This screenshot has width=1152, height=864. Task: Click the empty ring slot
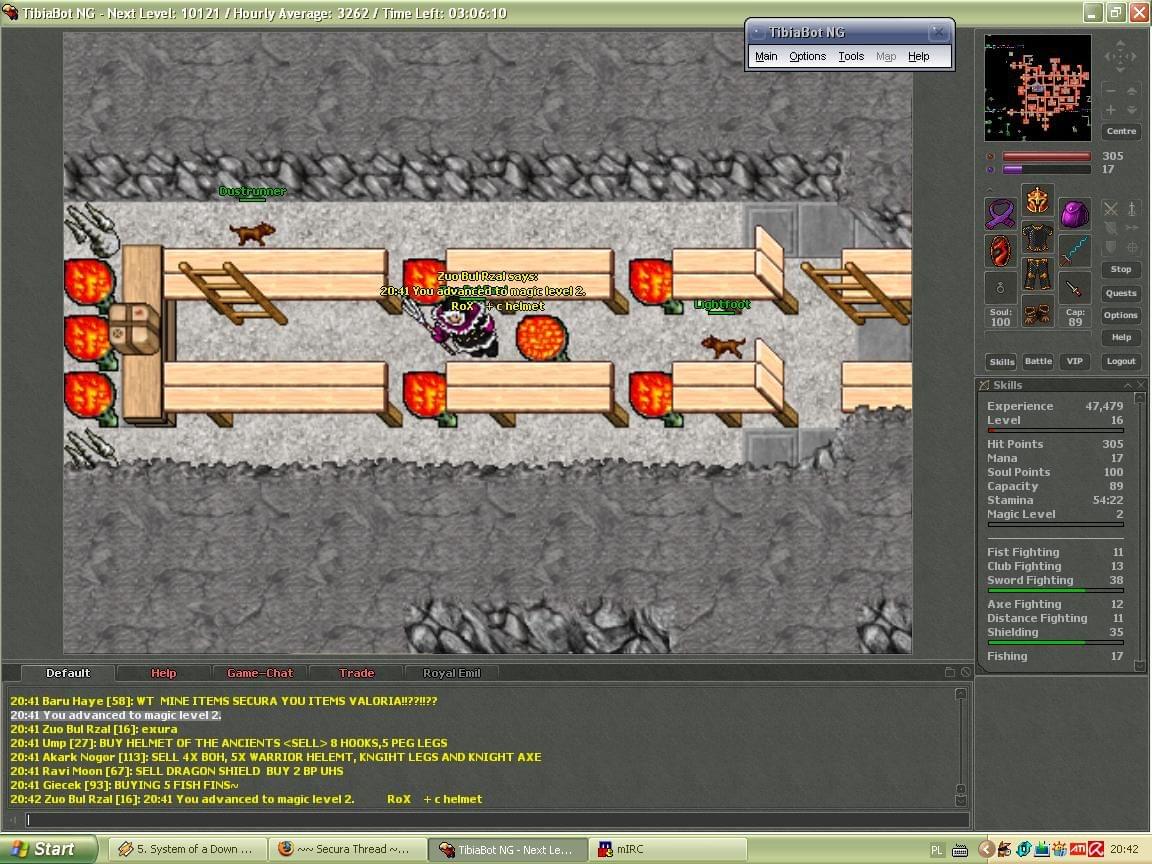[x=1001, y=288]
